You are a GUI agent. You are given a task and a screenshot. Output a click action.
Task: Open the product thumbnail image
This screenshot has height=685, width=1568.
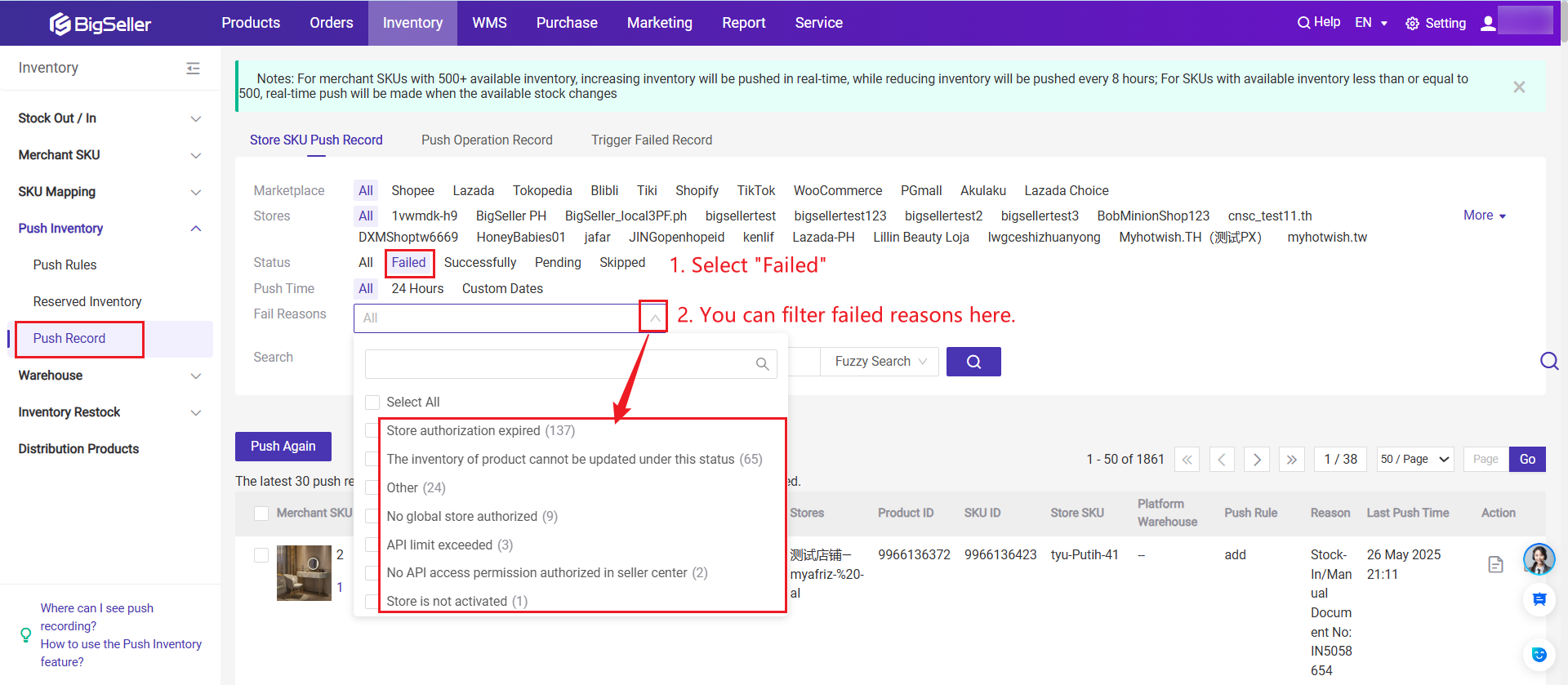pos(304,573)
